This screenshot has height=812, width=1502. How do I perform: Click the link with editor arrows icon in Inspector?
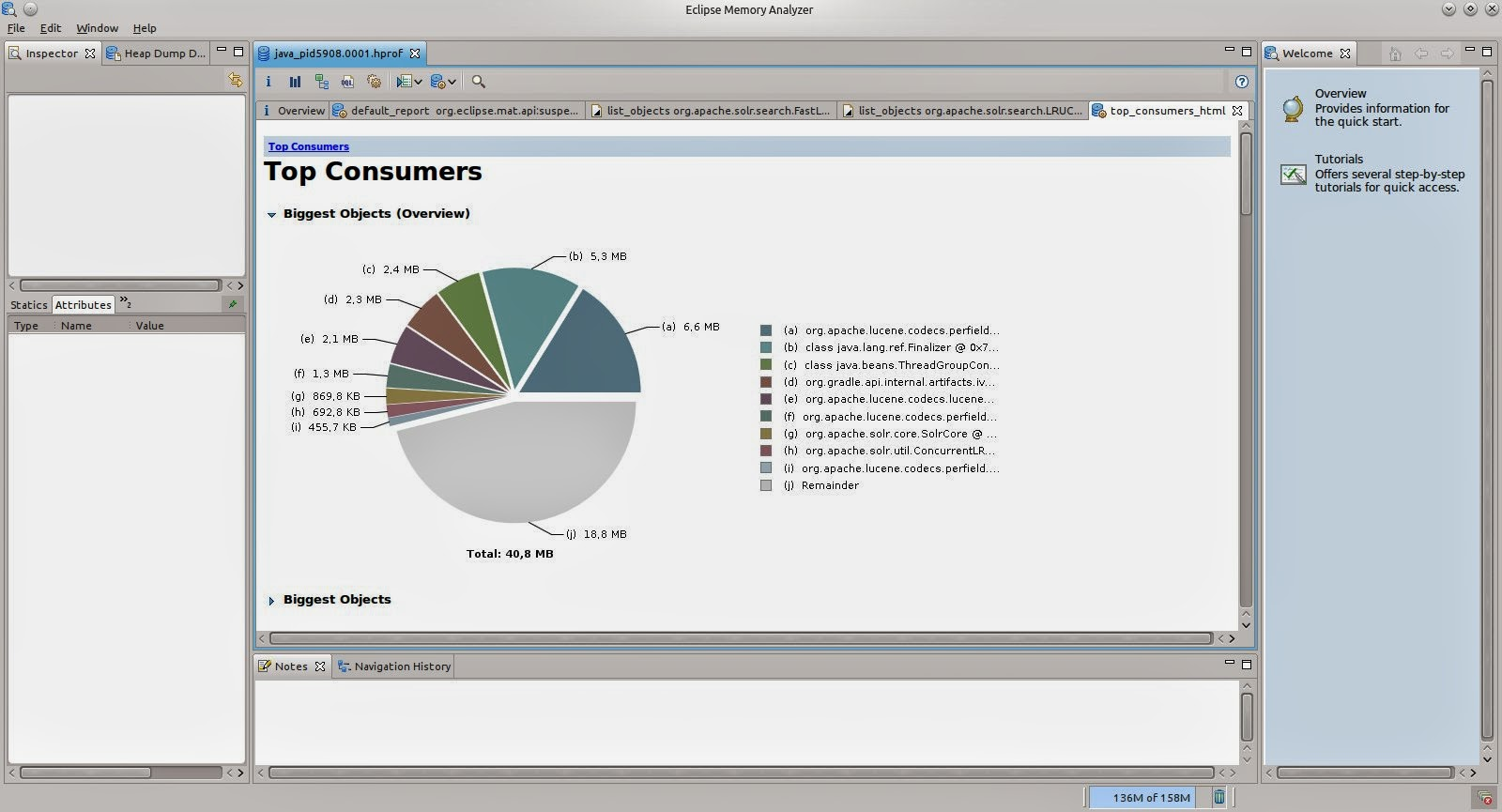click(235, 80)
